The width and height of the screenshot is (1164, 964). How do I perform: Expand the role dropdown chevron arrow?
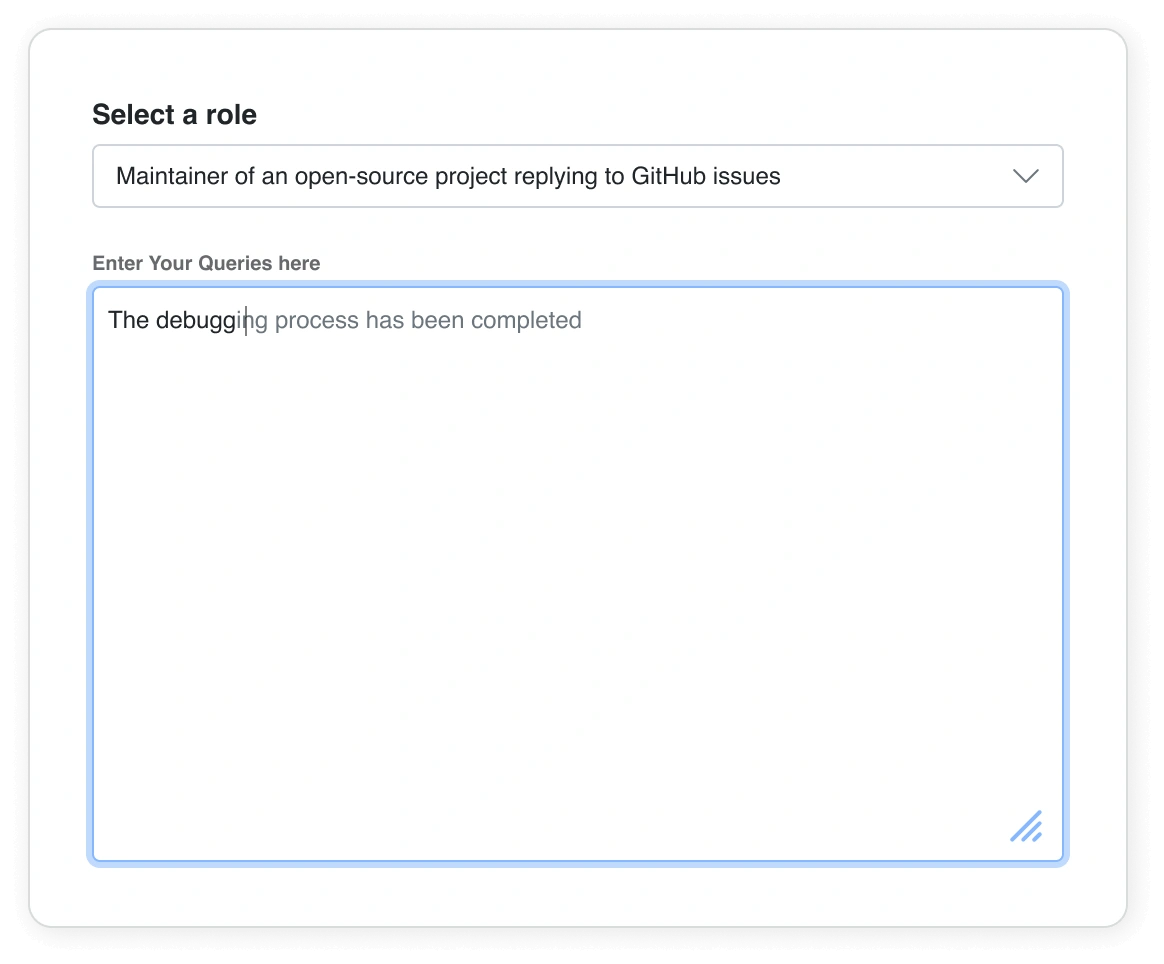point(1025,177)
